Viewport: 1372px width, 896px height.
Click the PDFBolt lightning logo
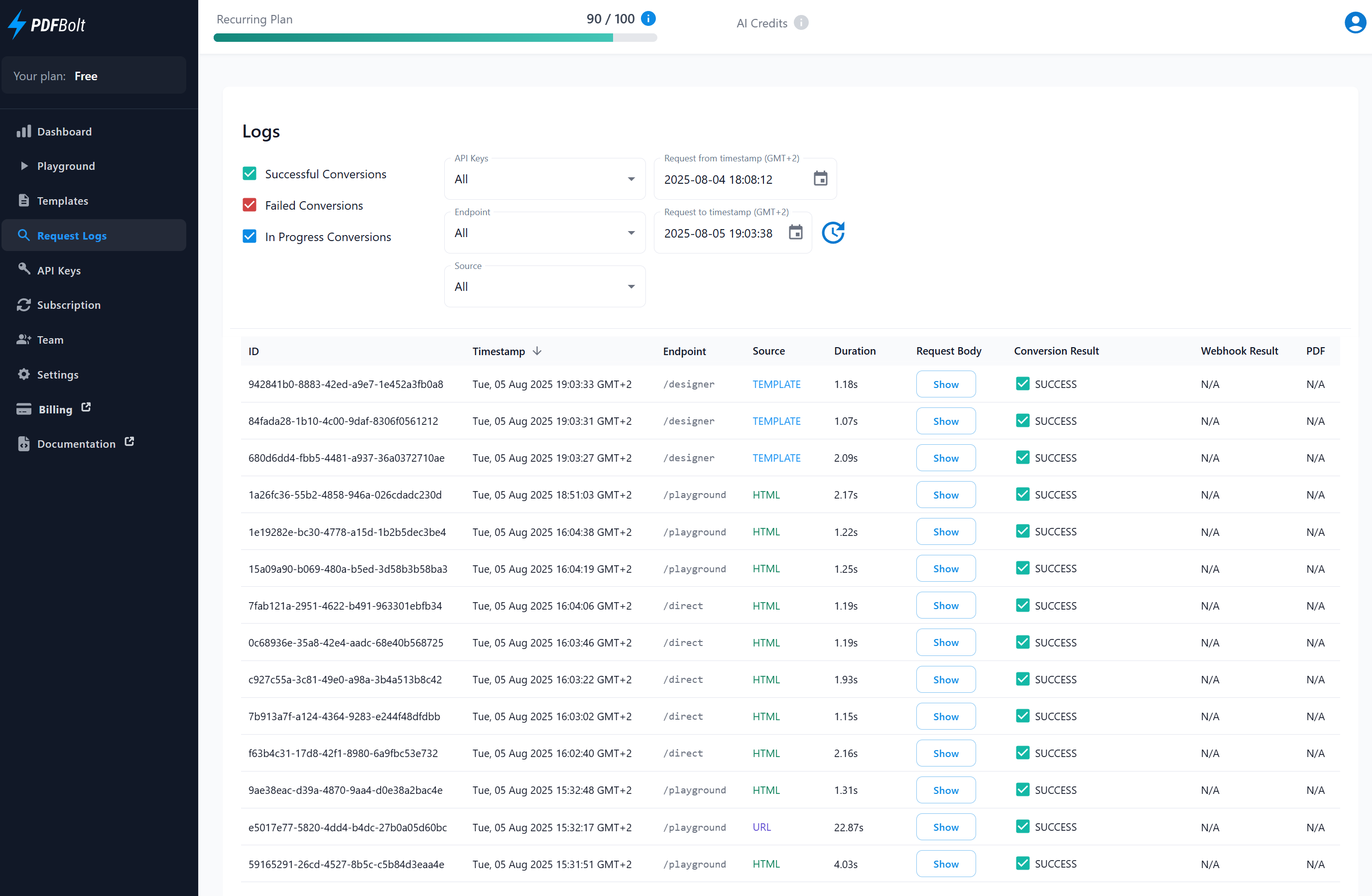pyautogui.click(x=17, y=25)
